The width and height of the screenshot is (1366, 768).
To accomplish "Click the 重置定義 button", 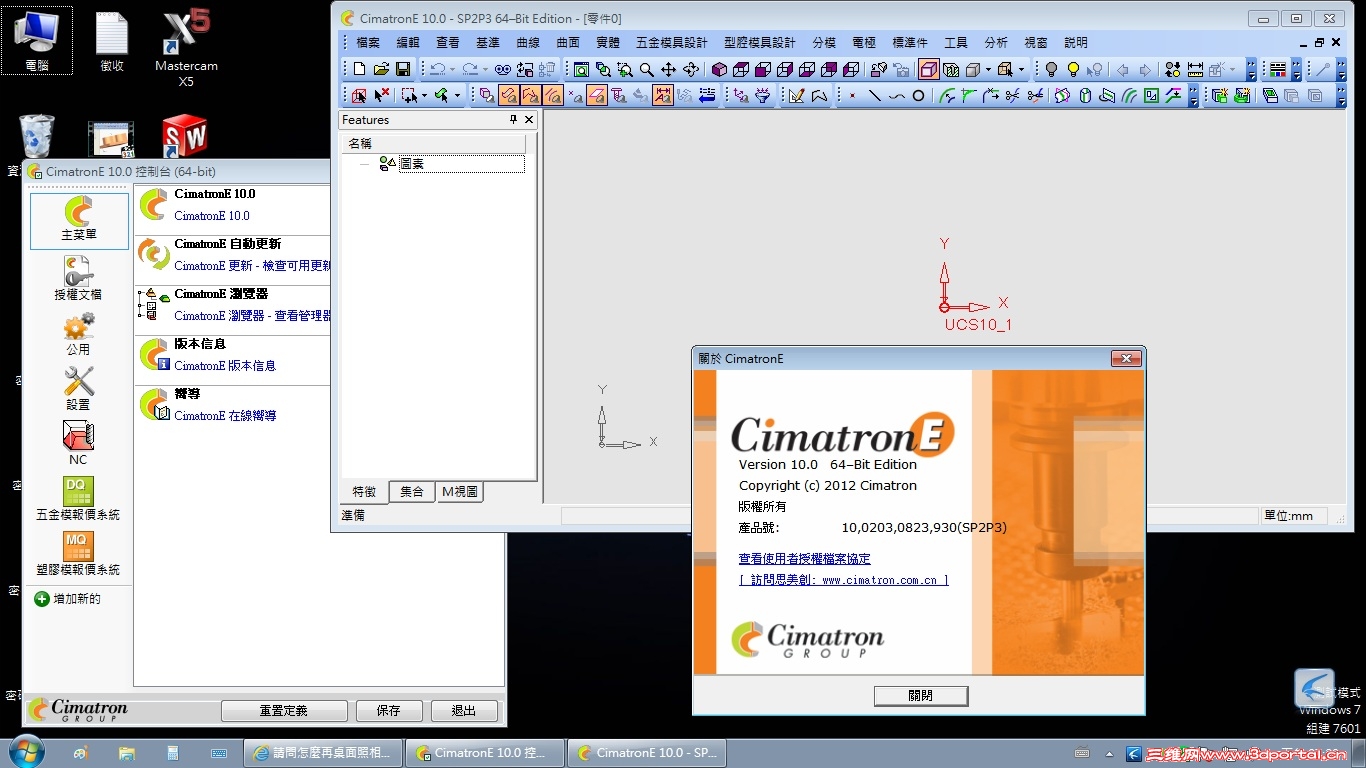I will (x=284, y=710).
